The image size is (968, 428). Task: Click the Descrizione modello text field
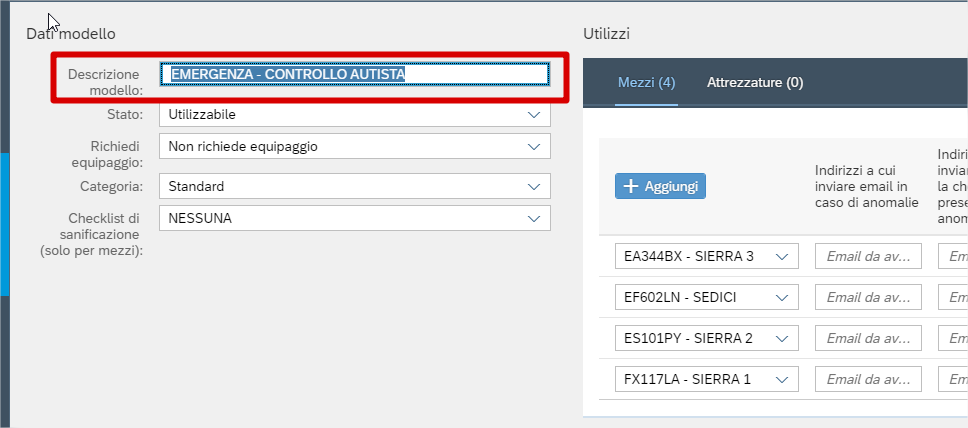coord(355,73)
